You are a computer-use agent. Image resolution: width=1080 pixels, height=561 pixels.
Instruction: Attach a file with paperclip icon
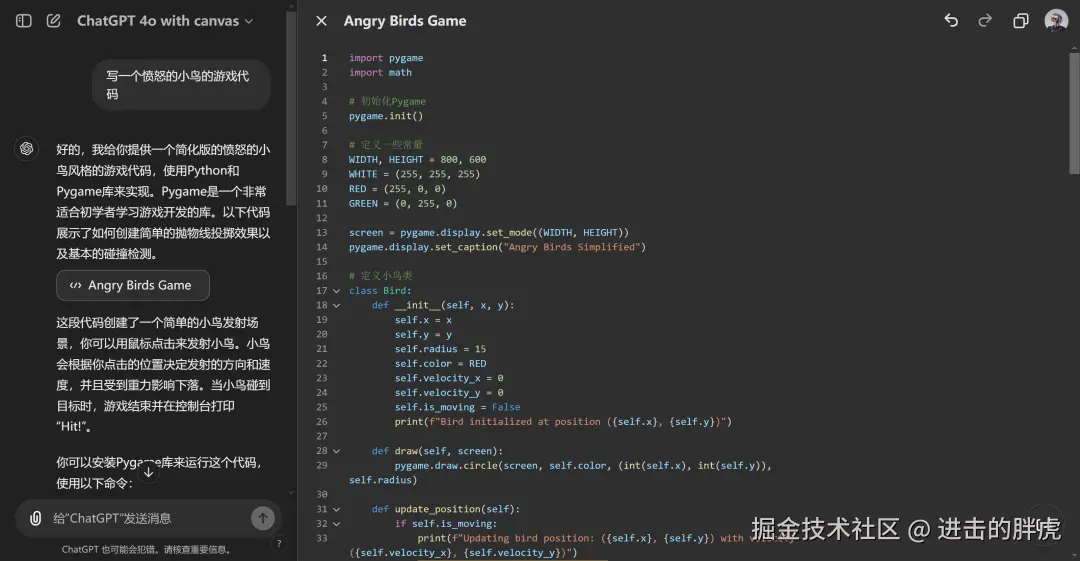[35, 518]
